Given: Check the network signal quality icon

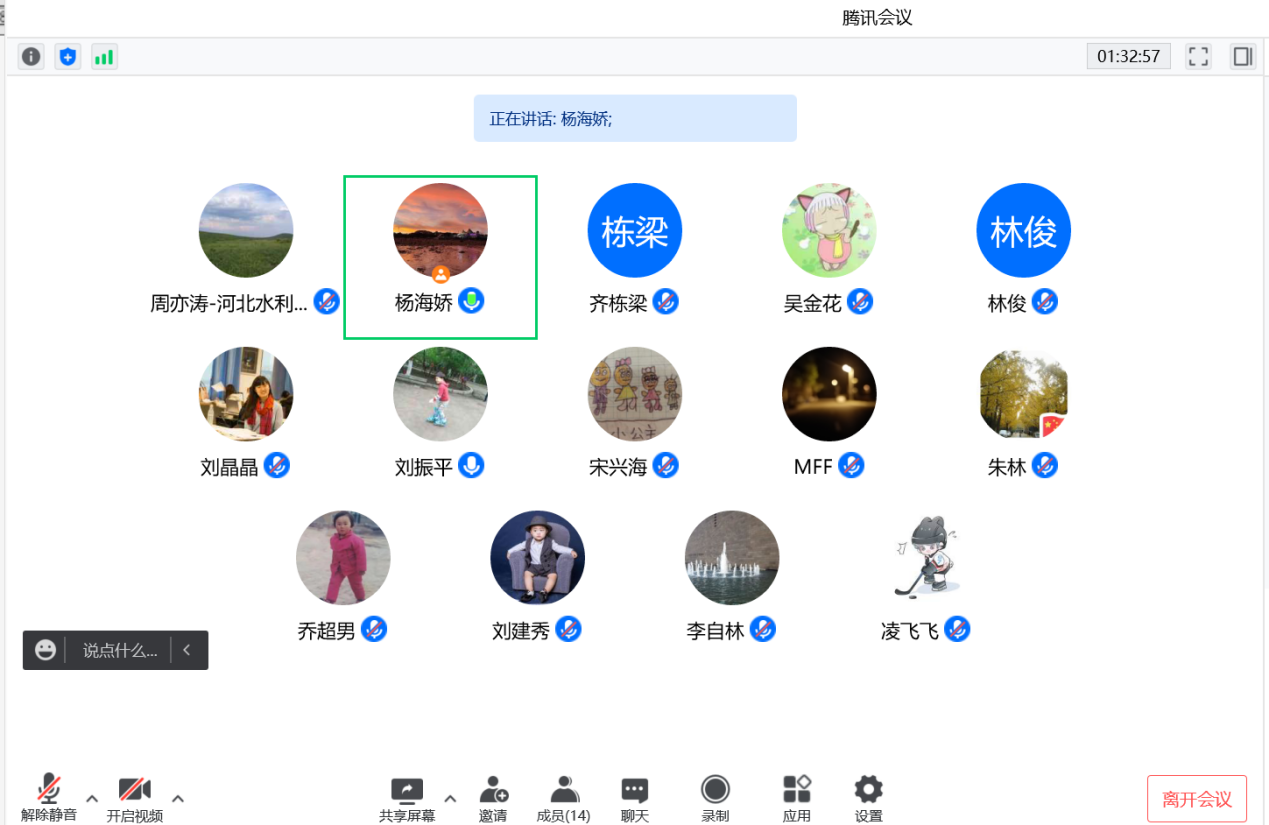Looking at the screenshot, I should tap(103, 56).
